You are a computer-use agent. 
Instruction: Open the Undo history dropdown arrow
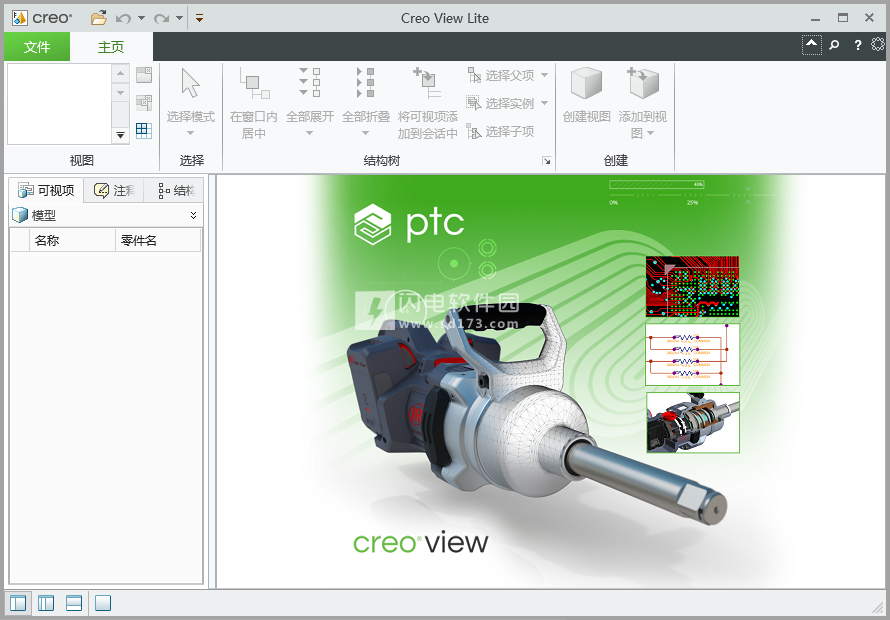click(x=141, y=18)
